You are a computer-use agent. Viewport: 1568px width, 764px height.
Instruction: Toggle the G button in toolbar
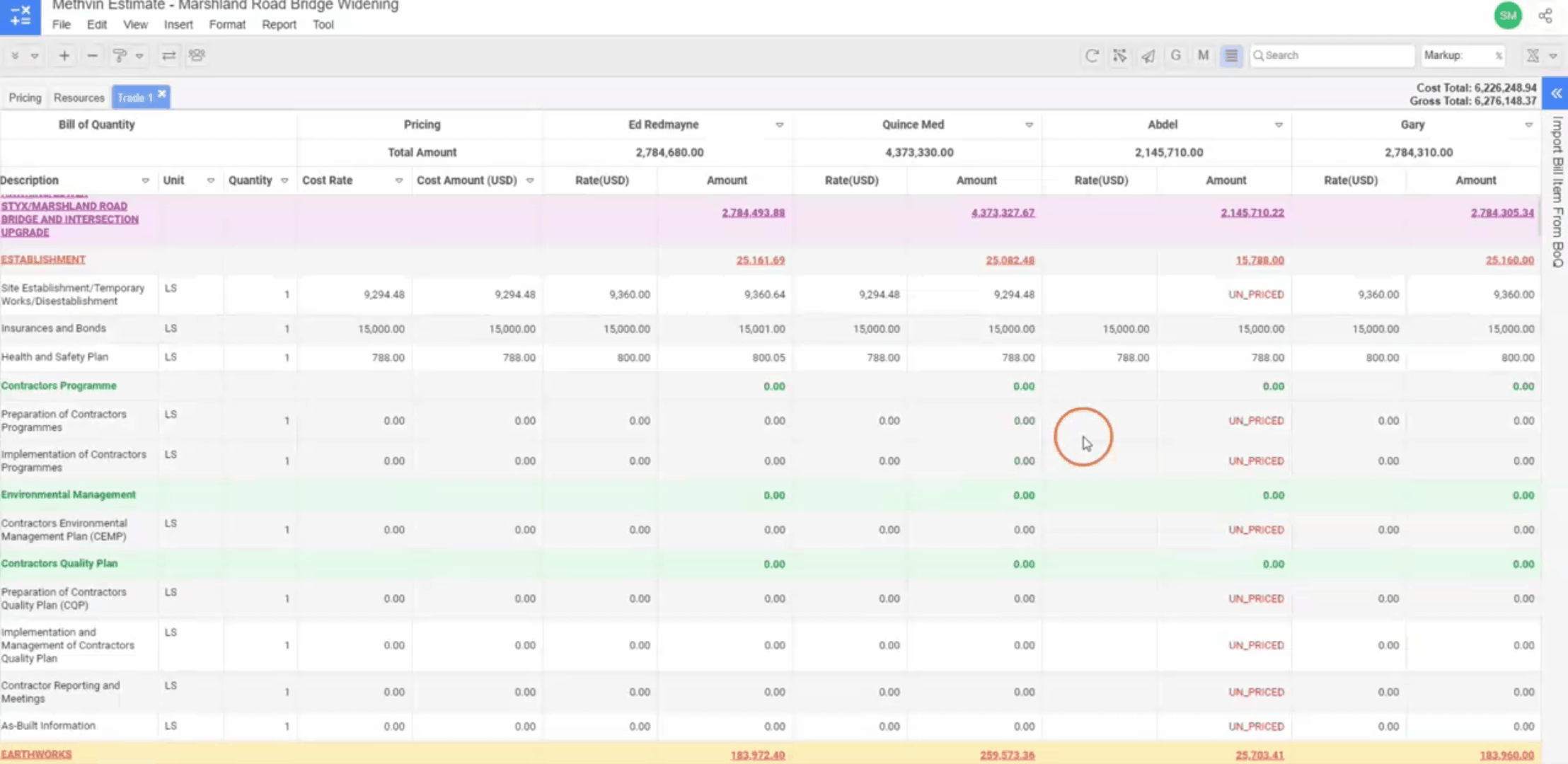1175,55
